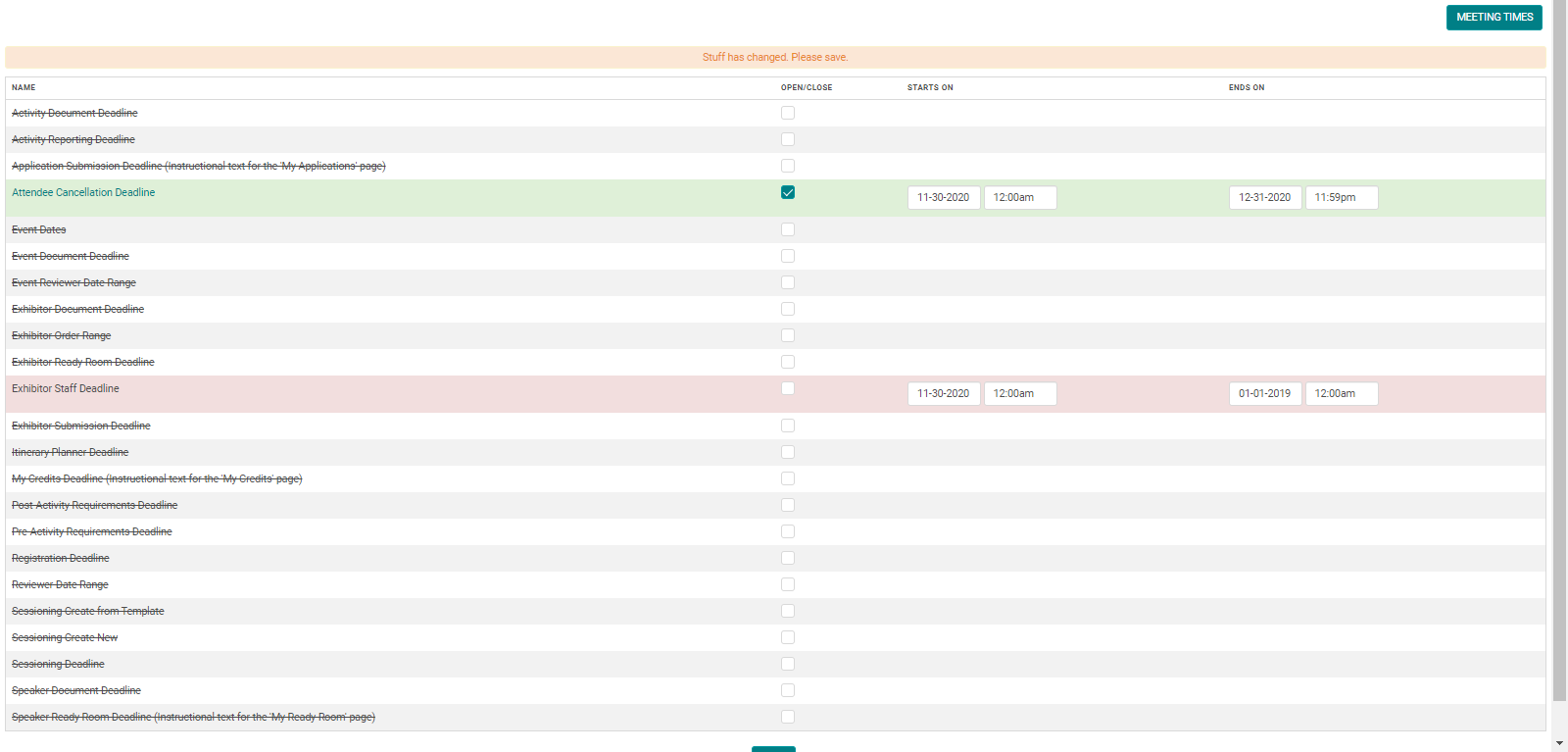Enable the Post Activity Requirements Deadline checkbox
The width and height of the screenshot is (1568, 752).
(788, 505)
